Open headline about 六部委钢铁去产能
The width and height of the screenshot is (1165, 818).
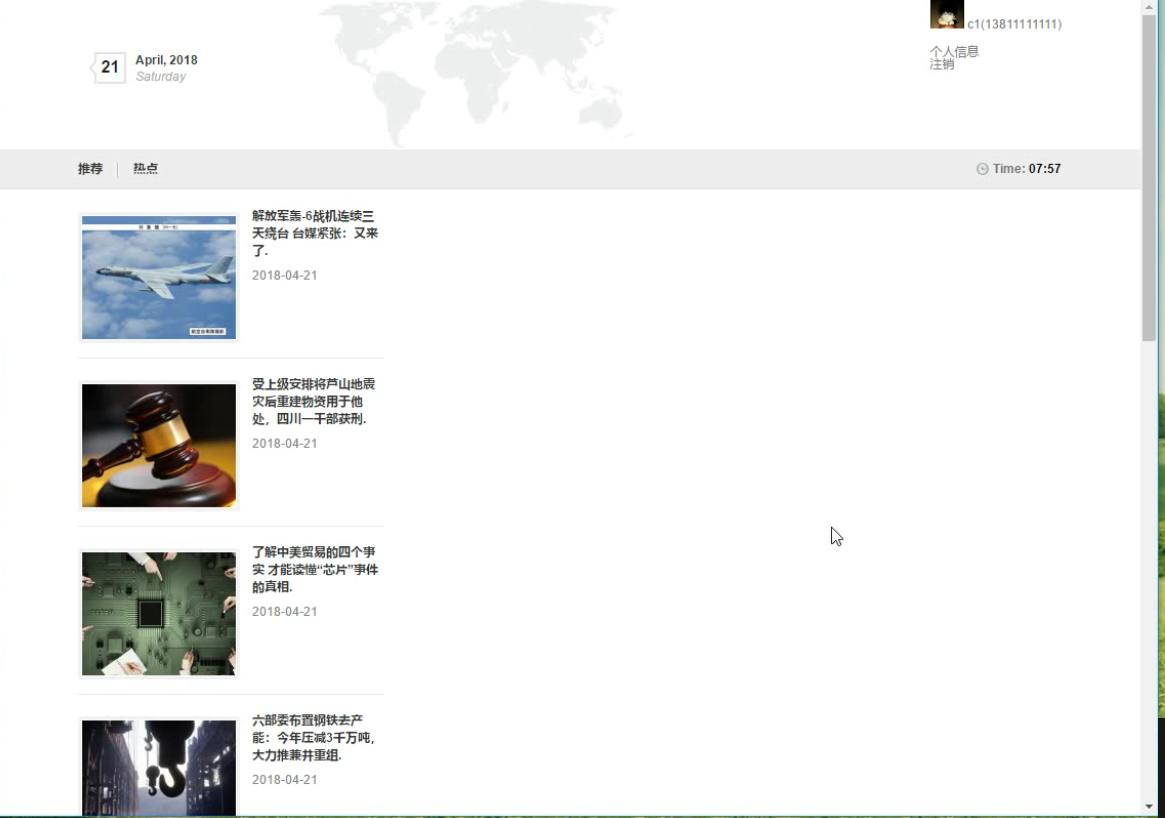(x=314, y=738)
